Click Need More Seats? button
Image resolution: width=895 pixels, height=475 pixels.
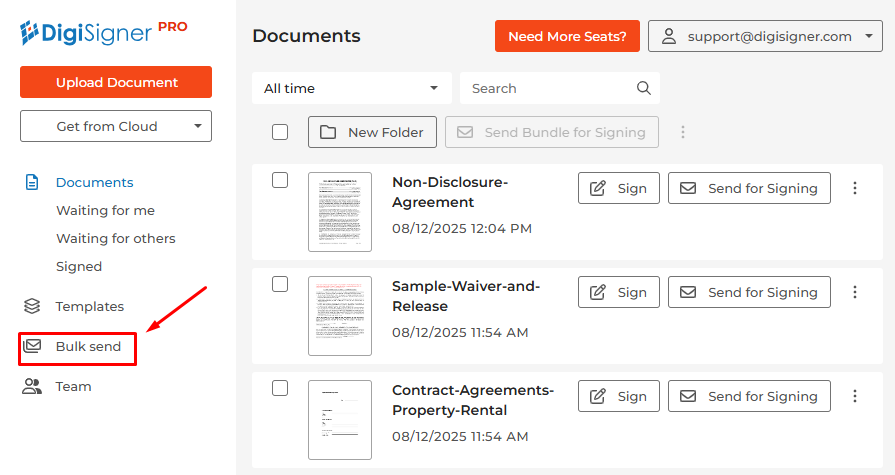click(x=567, y=36)
